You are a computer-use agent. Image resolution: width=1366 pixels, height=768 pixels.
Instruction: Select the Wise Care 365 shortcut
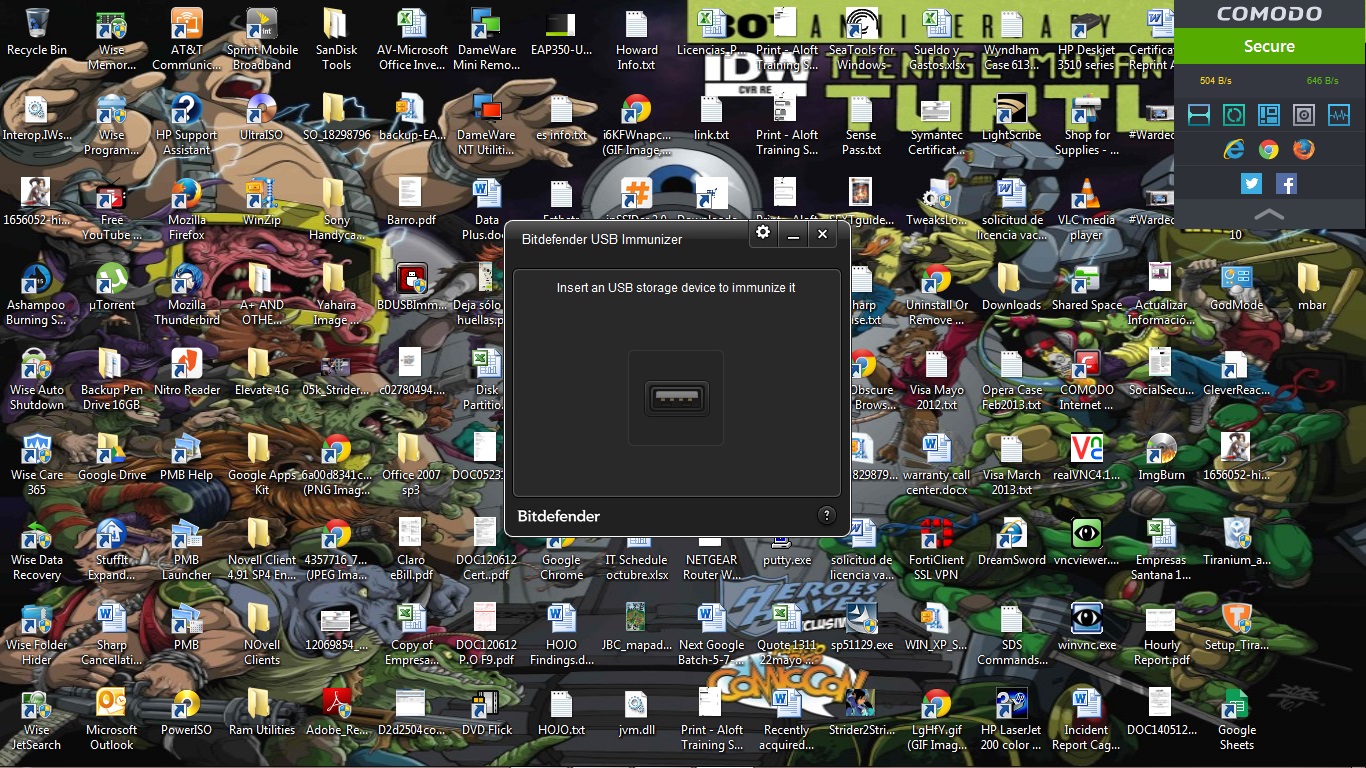tap(37, 465)
